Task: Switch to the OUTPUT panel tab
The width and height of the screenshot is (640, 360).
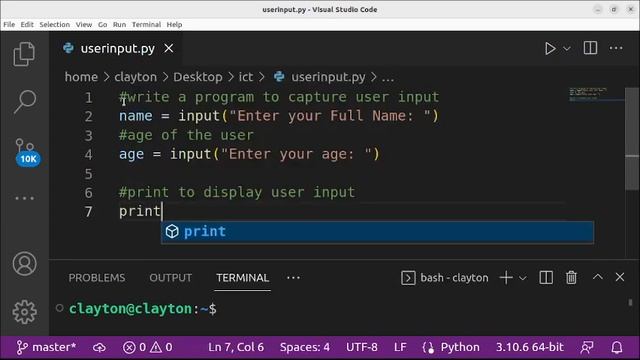Action: [x=170, y=278]
